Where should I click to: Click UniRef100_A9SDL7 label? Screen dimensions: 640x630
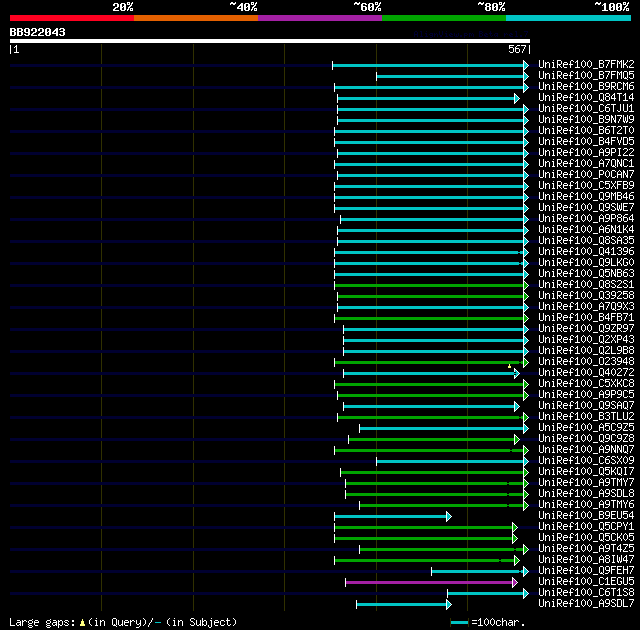[x=586, y=604]
